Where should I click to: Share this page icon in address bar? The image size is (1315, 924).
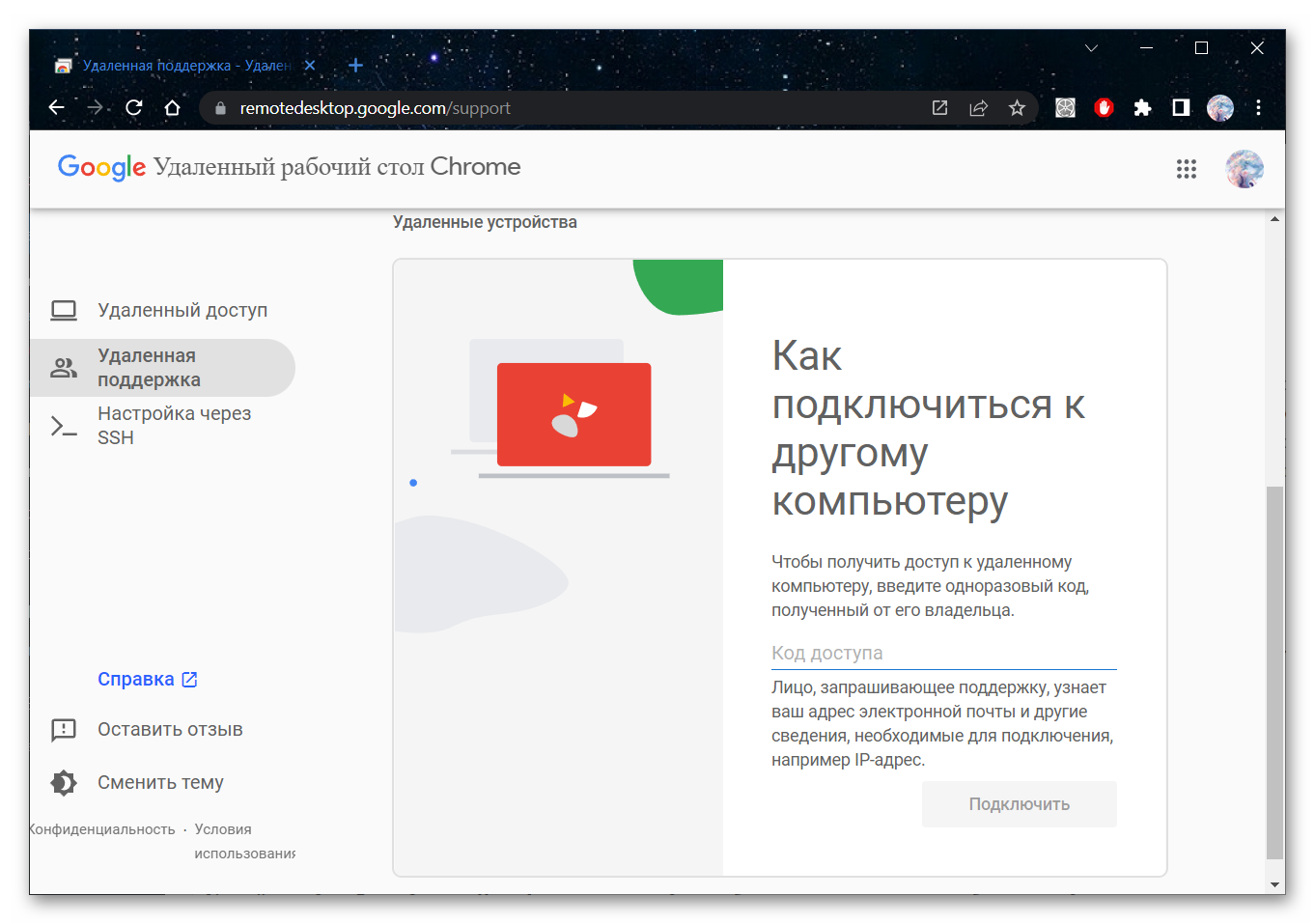tap(978, 108)
